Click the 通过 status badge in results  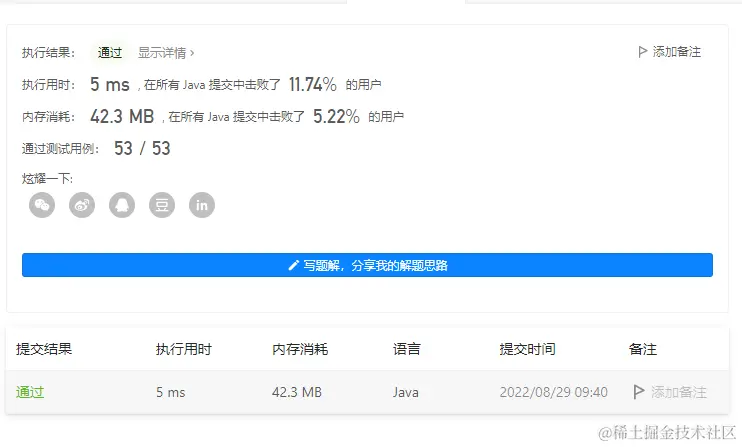pos(110,53)
